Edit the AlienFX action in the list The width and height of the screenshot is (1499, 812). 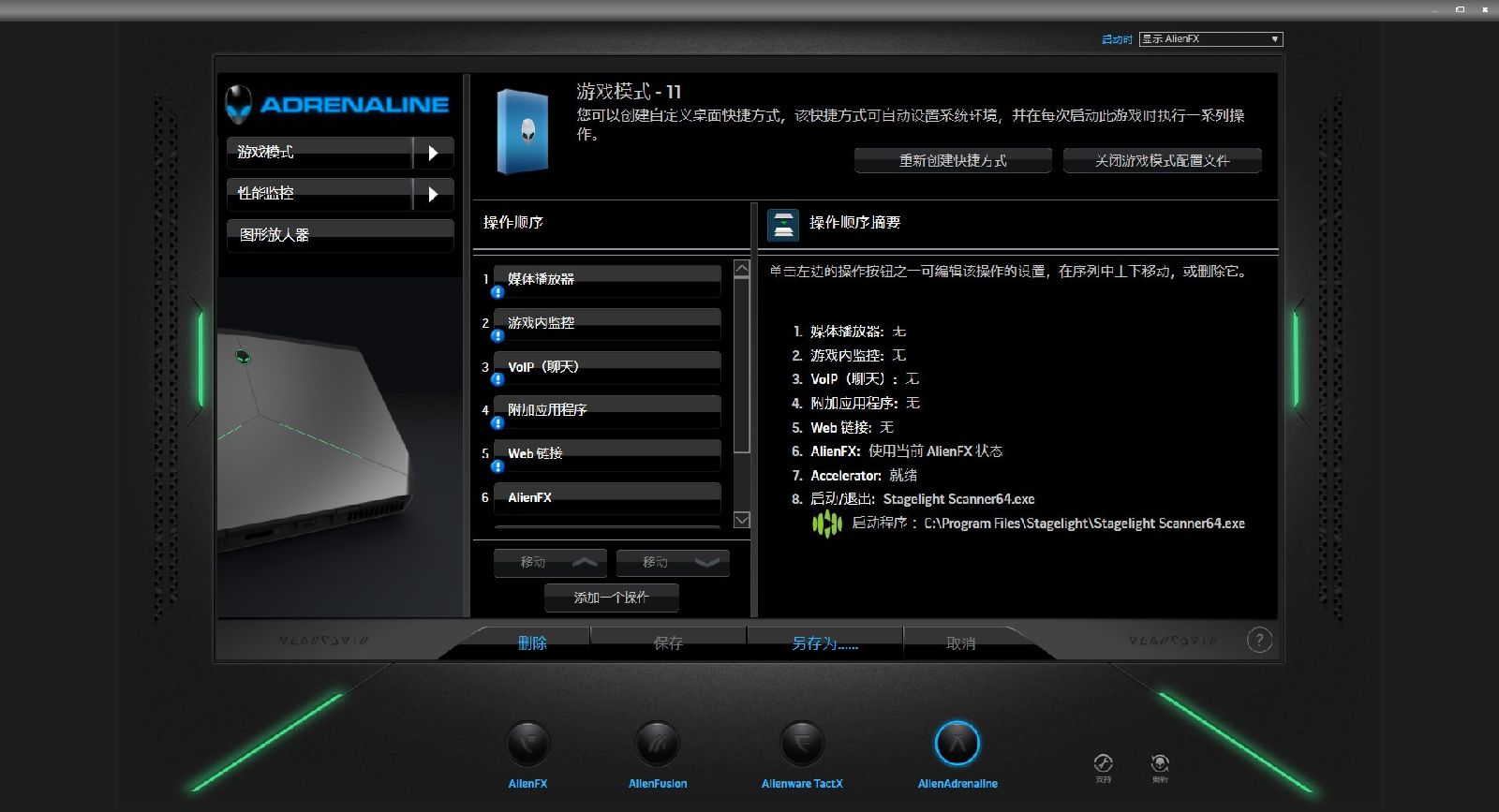coord(607,497)
